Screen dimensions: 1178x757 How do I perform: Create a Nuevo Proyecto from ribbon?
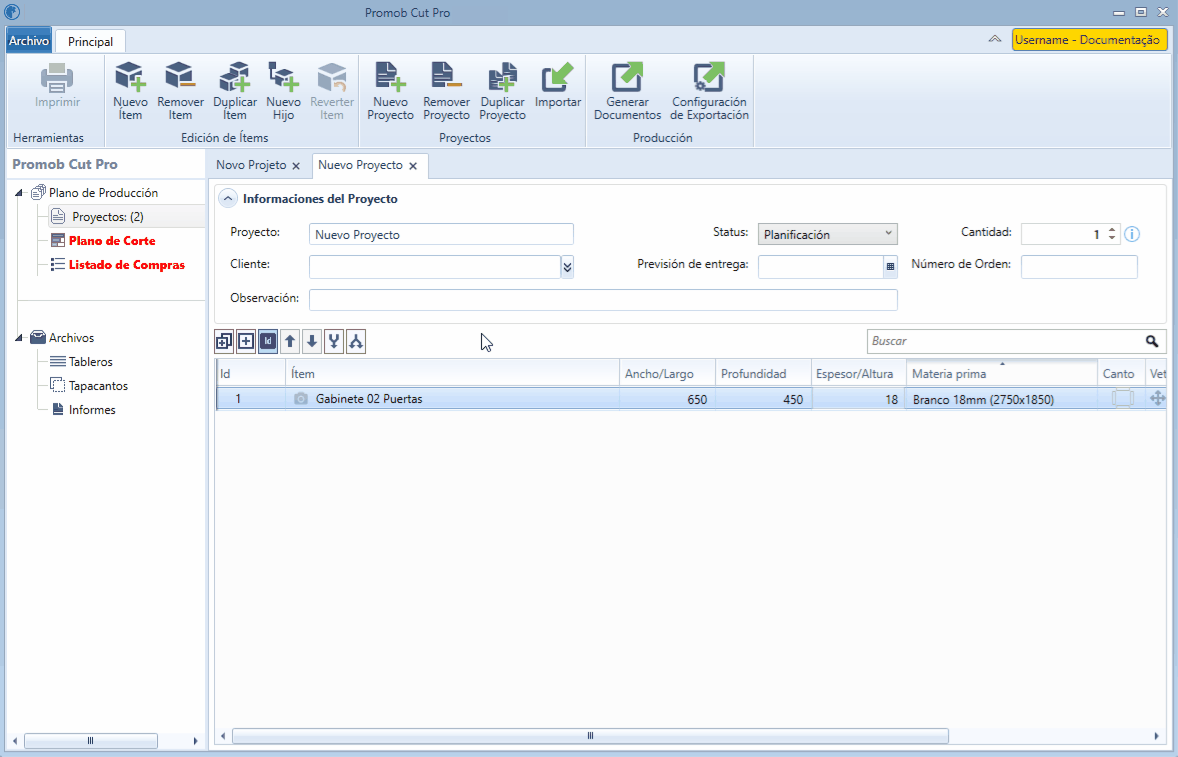pos(390,91)
